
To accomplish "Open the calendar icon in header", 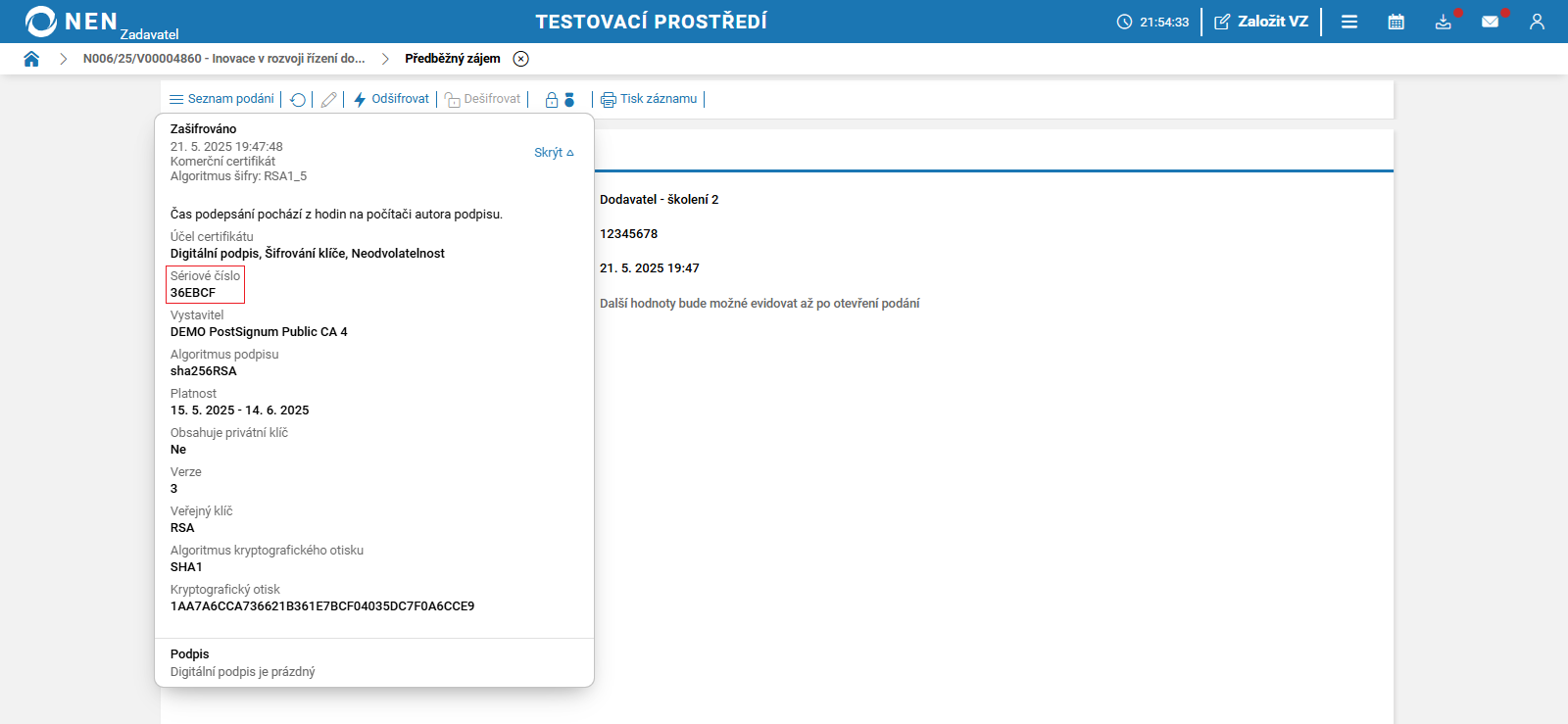I will pos(1396,22).
